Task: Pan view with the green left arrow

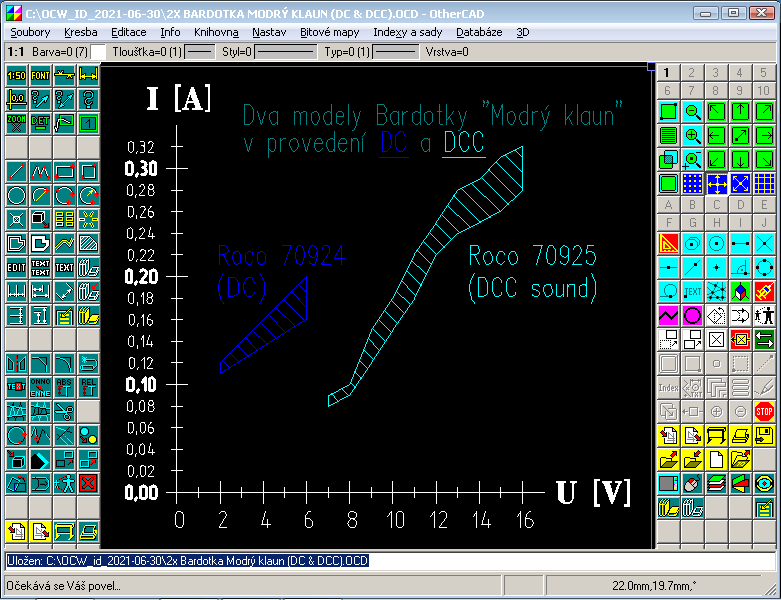Action: point(716,135)
